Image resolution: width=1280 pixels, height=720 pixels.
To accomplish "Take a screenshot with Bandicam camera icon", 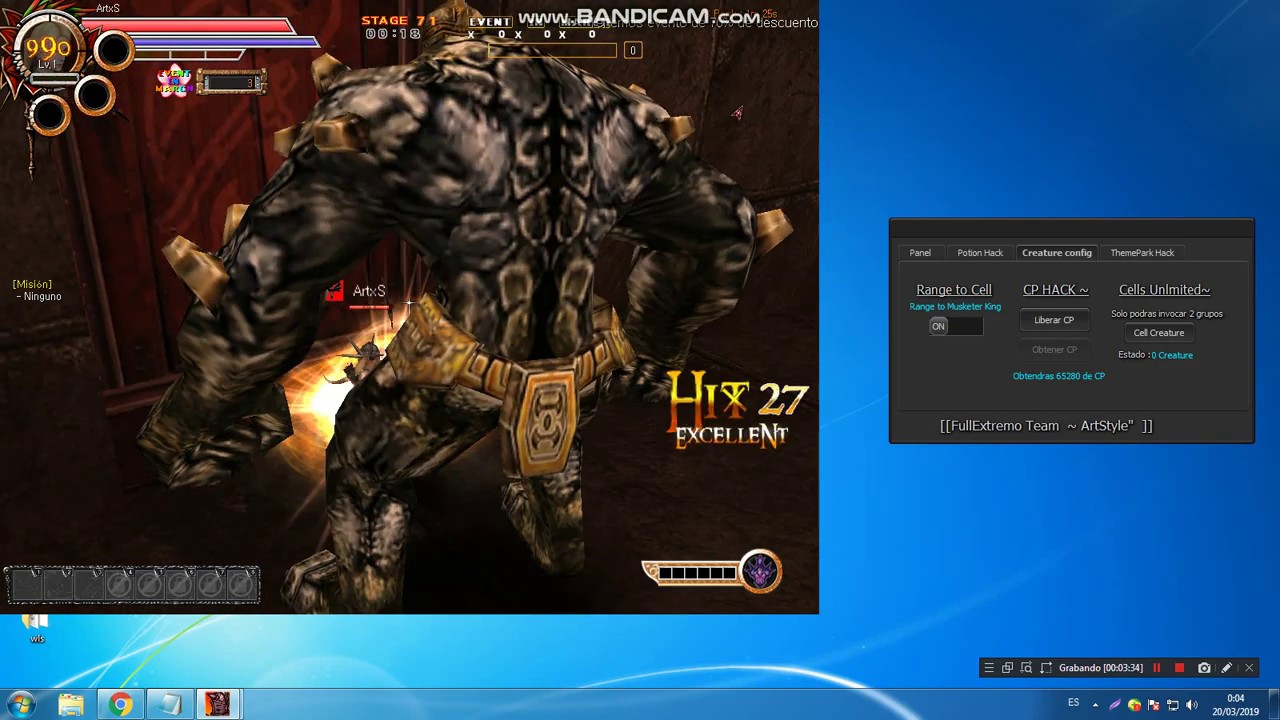I will tap(1204, 668).
